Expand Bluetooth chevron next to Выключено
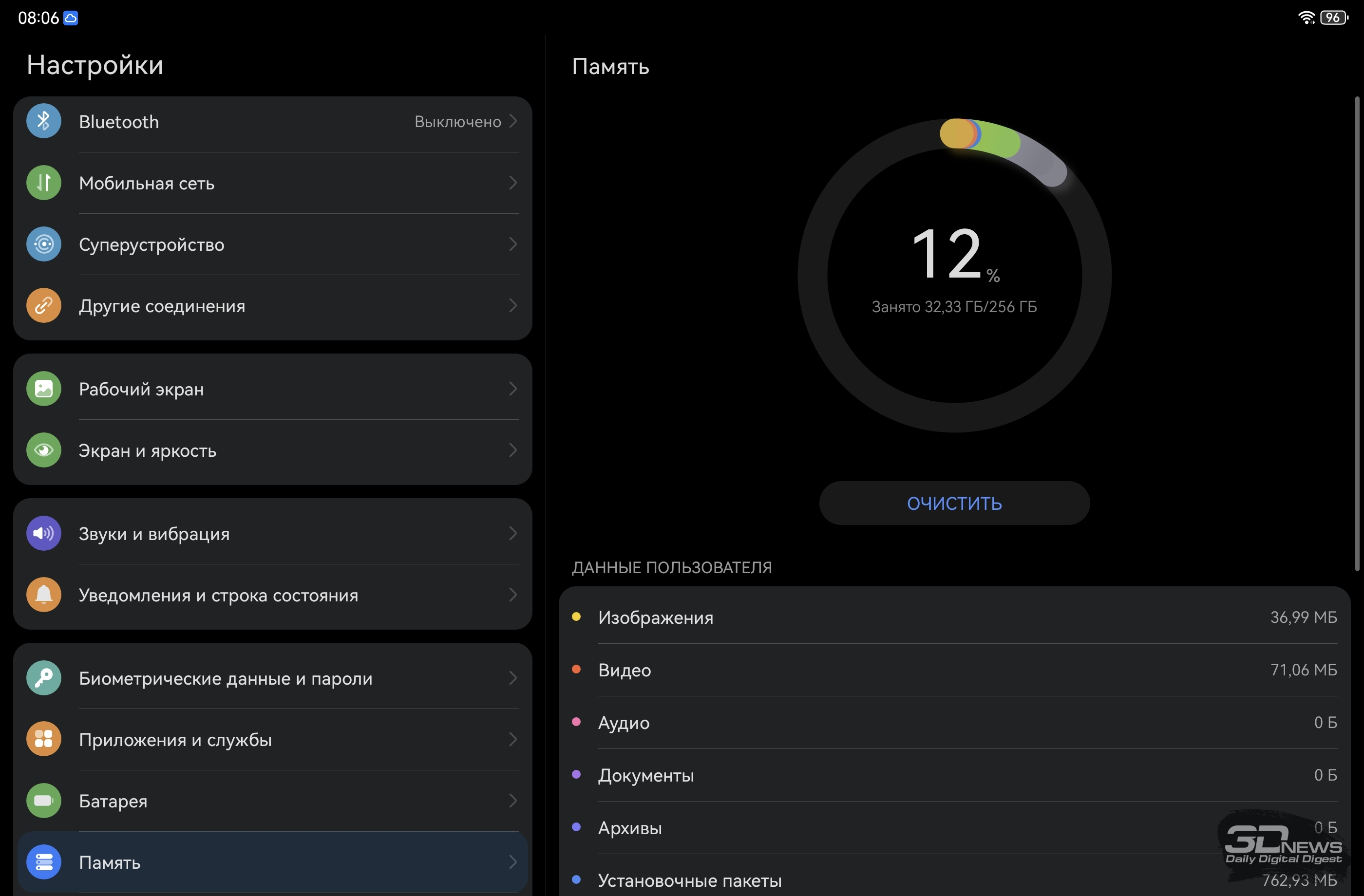The width and height of the screenshot is (1364, 896). (x=513, y=121)
